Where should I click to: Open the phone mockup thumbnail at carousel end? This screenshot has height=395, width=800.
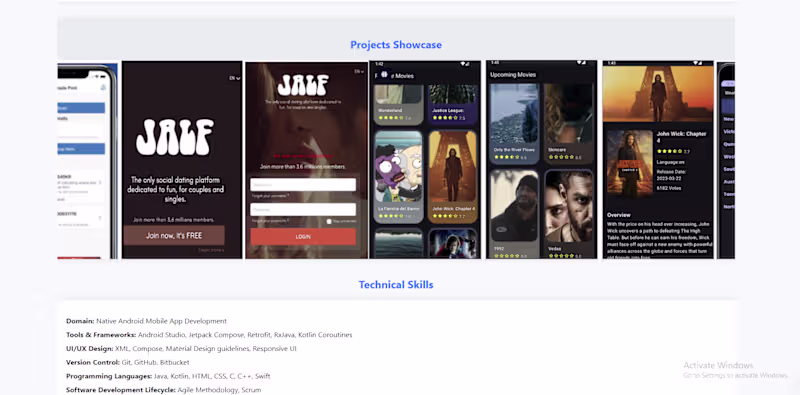(726, 160)
